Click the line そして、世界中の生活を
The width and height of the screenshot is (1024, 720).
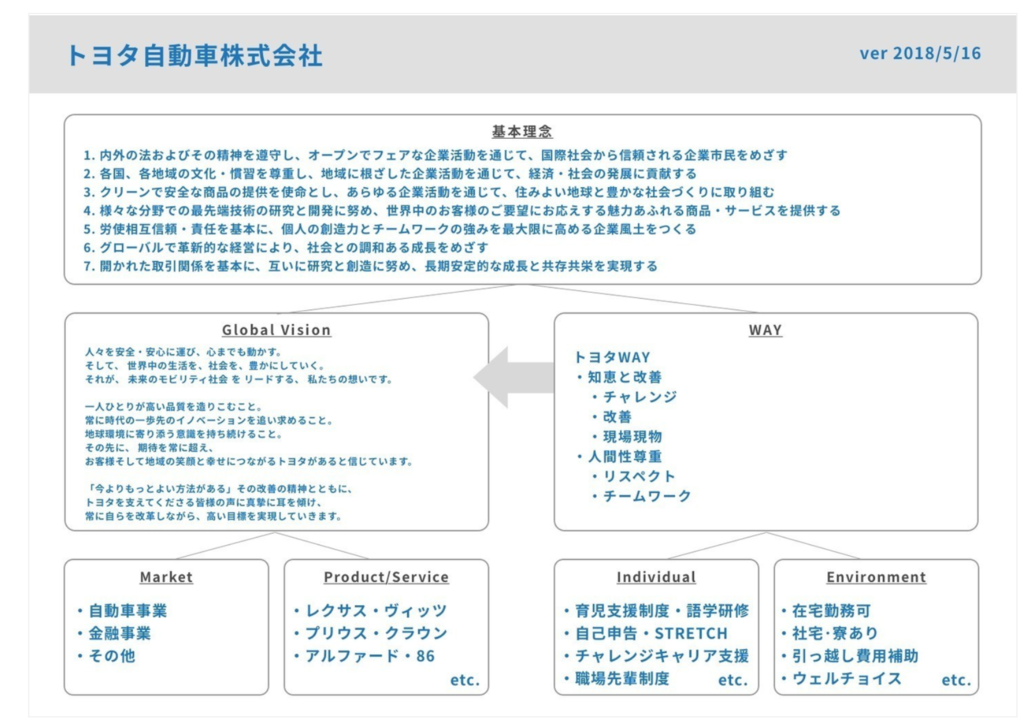[204, 365]
